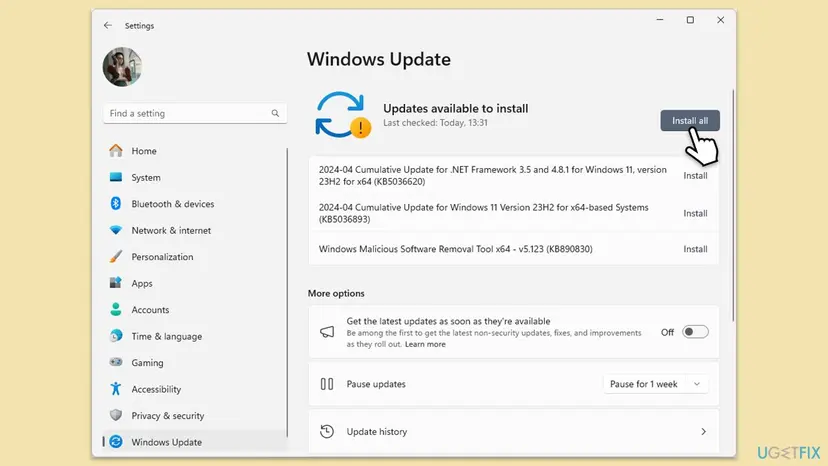Image resolution: width=828 pixels, height=466 pixels.
Task: Click the Personalization paintbrush icon
Action: pos(116,256)
